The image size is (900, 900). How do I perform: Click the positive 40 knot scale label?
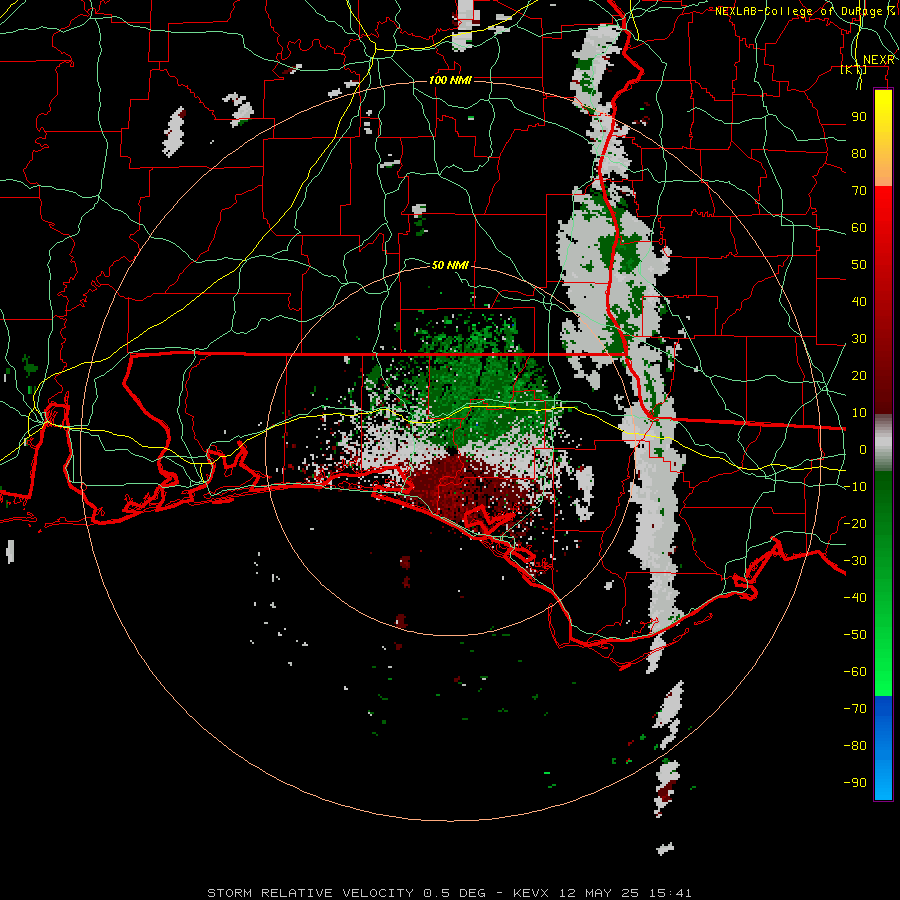tap(859, 301)
